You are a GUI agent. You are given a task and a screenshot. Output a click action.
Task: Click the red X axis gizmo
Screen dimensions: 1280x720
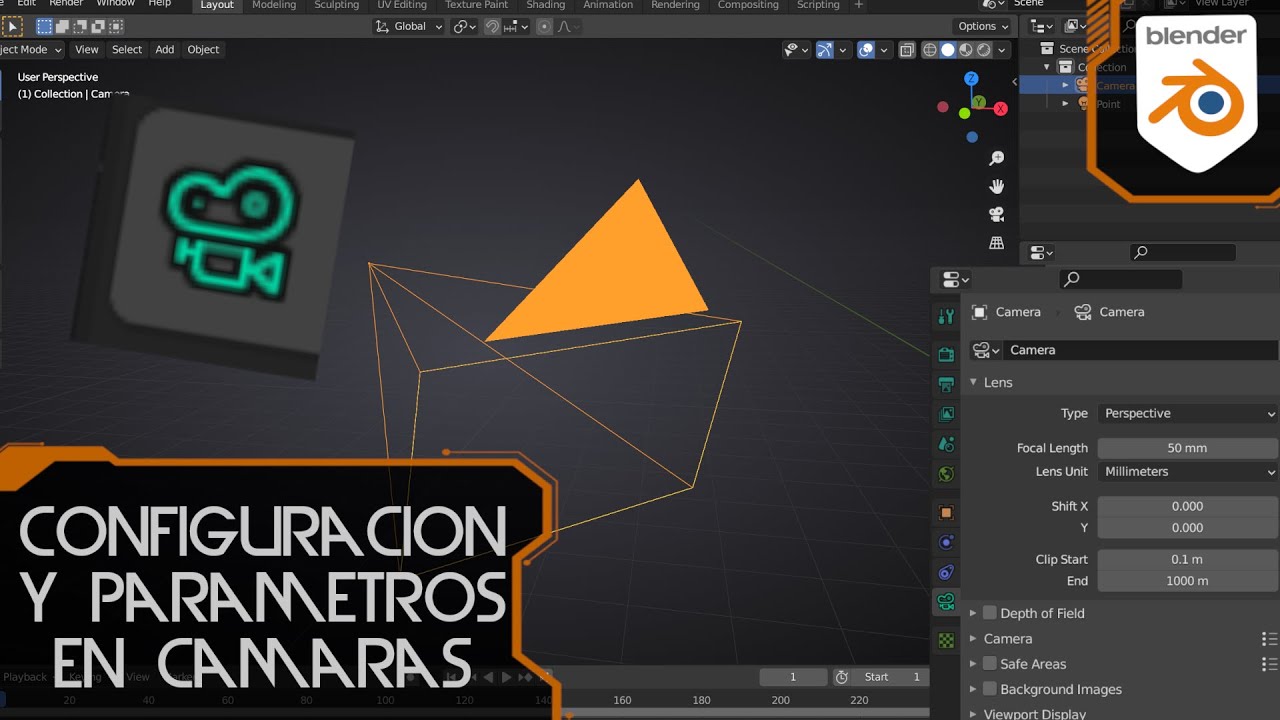(x=1000, y=108)
